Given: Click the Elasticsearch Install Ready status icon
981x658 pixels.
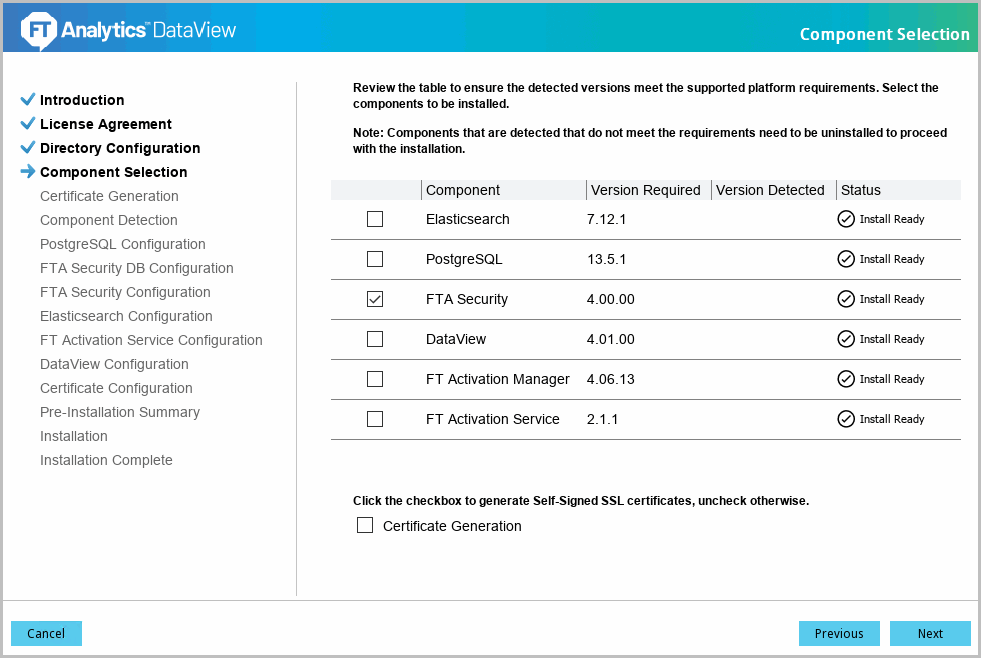Looking at the screenshot, I should click(x=846, y=219).
